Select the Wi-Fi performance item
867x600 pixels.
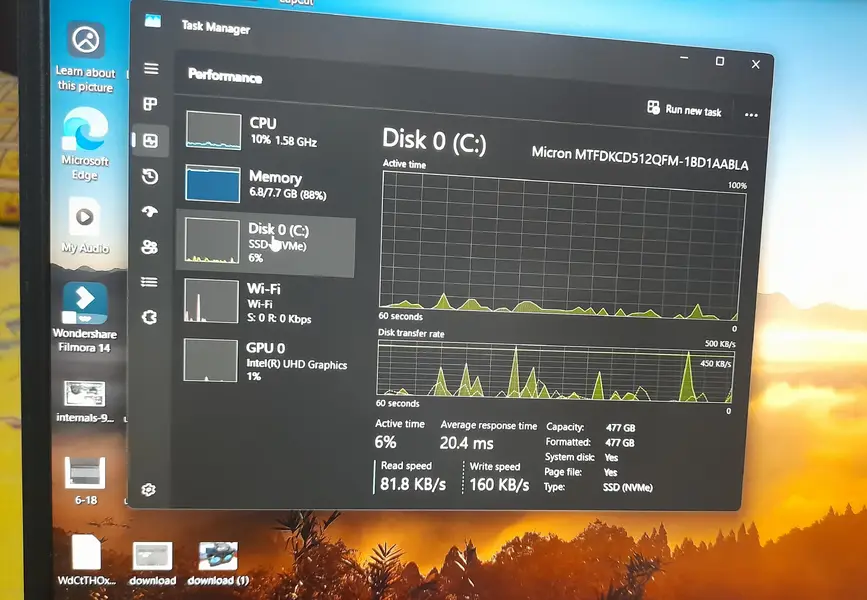click(x=265, y=302)
